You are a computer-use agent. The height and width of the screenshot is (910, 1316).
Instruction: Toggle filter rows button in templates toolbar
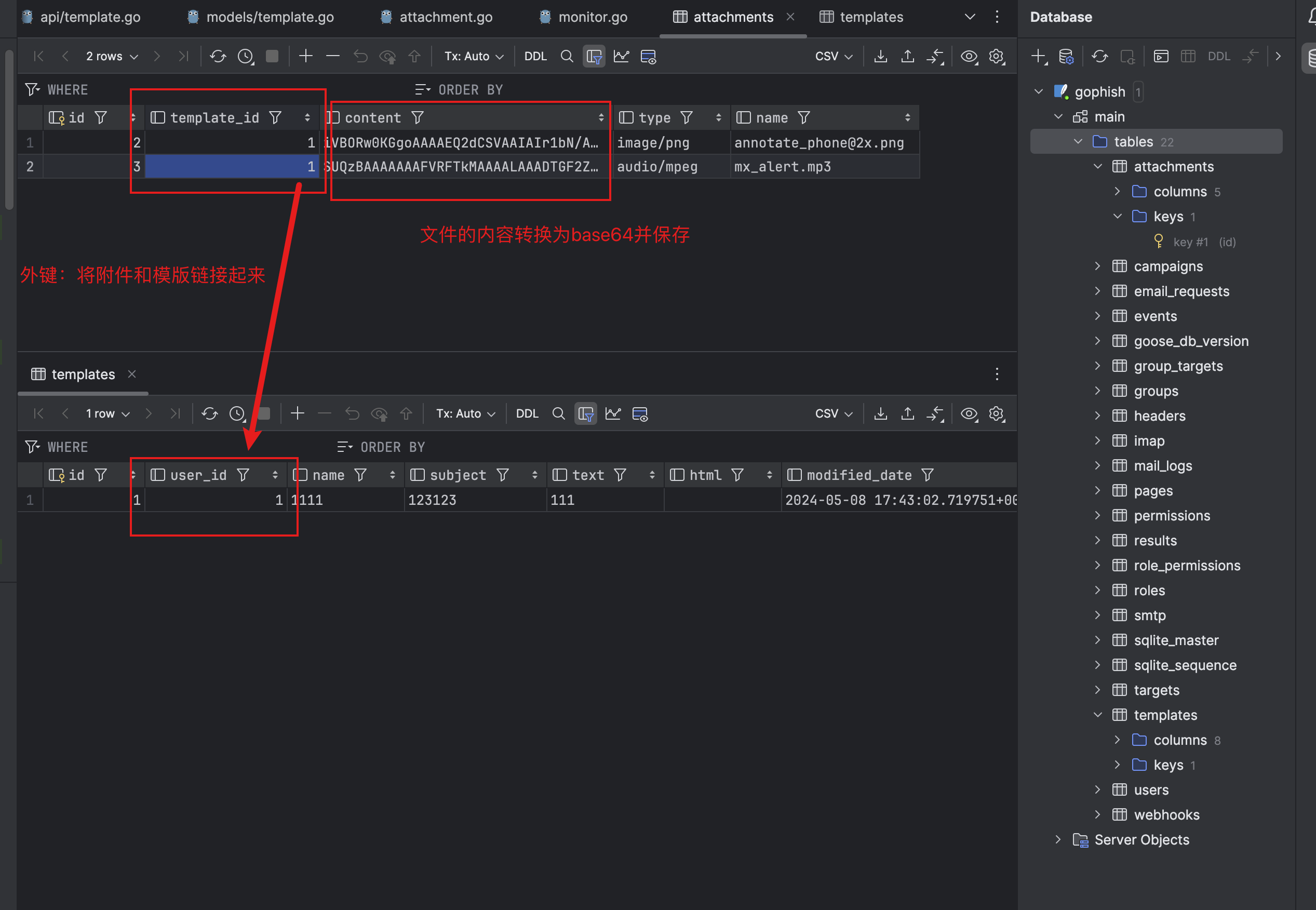tap(586, 413)
